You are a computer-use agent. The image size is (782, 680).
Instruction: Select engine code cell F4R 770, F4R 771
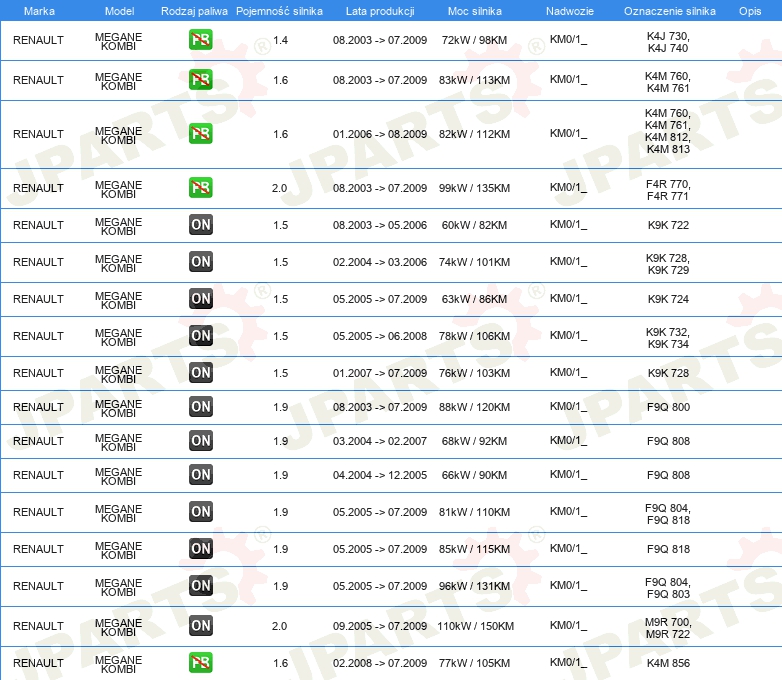668,190
